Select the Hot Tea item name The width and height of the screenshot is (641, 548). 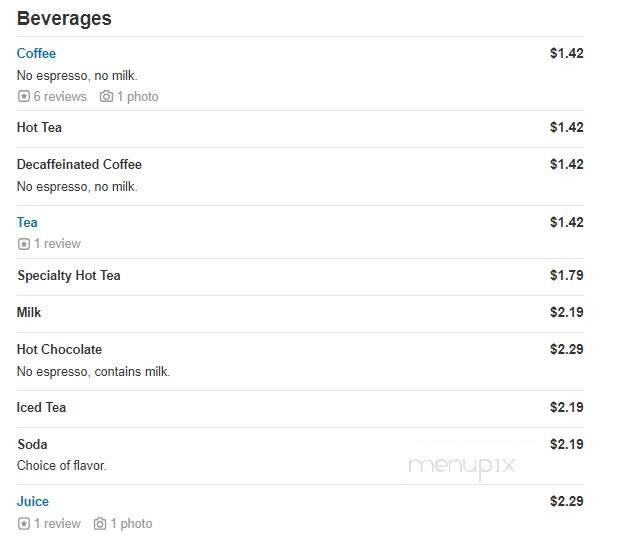[39, 127]
